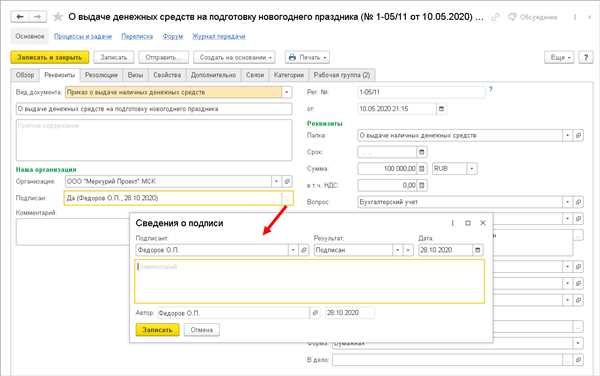Click the Отправить... button
The height and width of the screenshot is (376, 600).
[163, 57]
